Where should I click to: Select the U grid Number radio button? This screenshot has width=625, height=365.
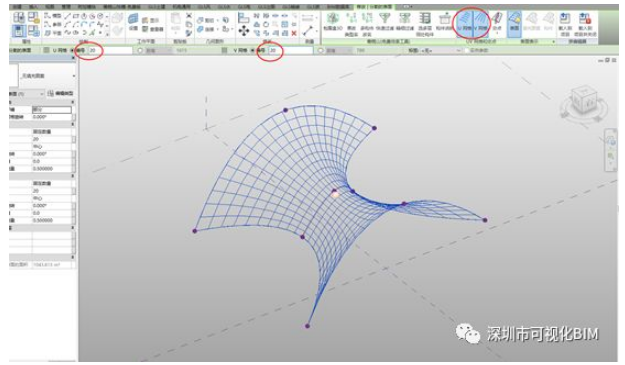click(73, 51)
